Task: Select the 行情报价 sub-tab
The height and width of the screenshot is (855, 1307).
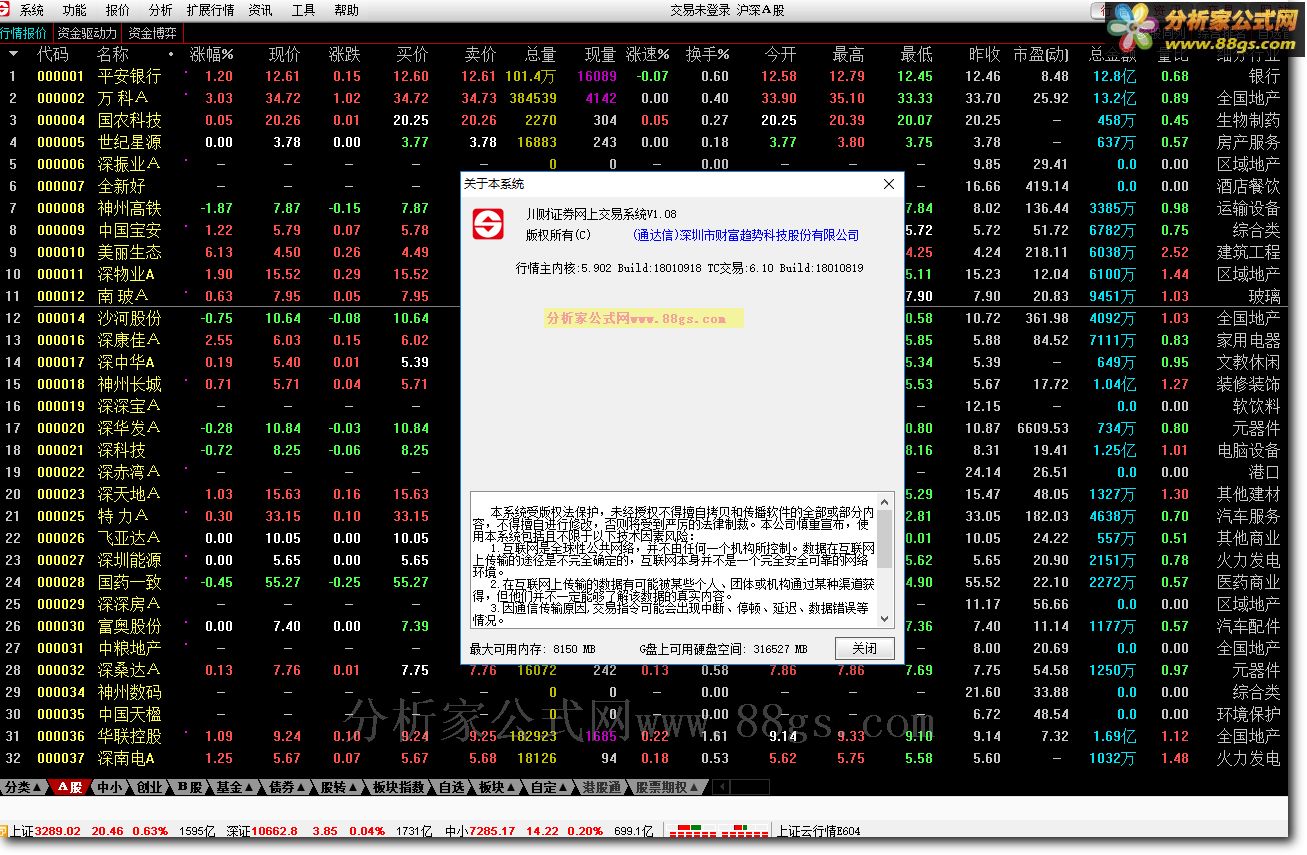Action: [x=24, y=32]
